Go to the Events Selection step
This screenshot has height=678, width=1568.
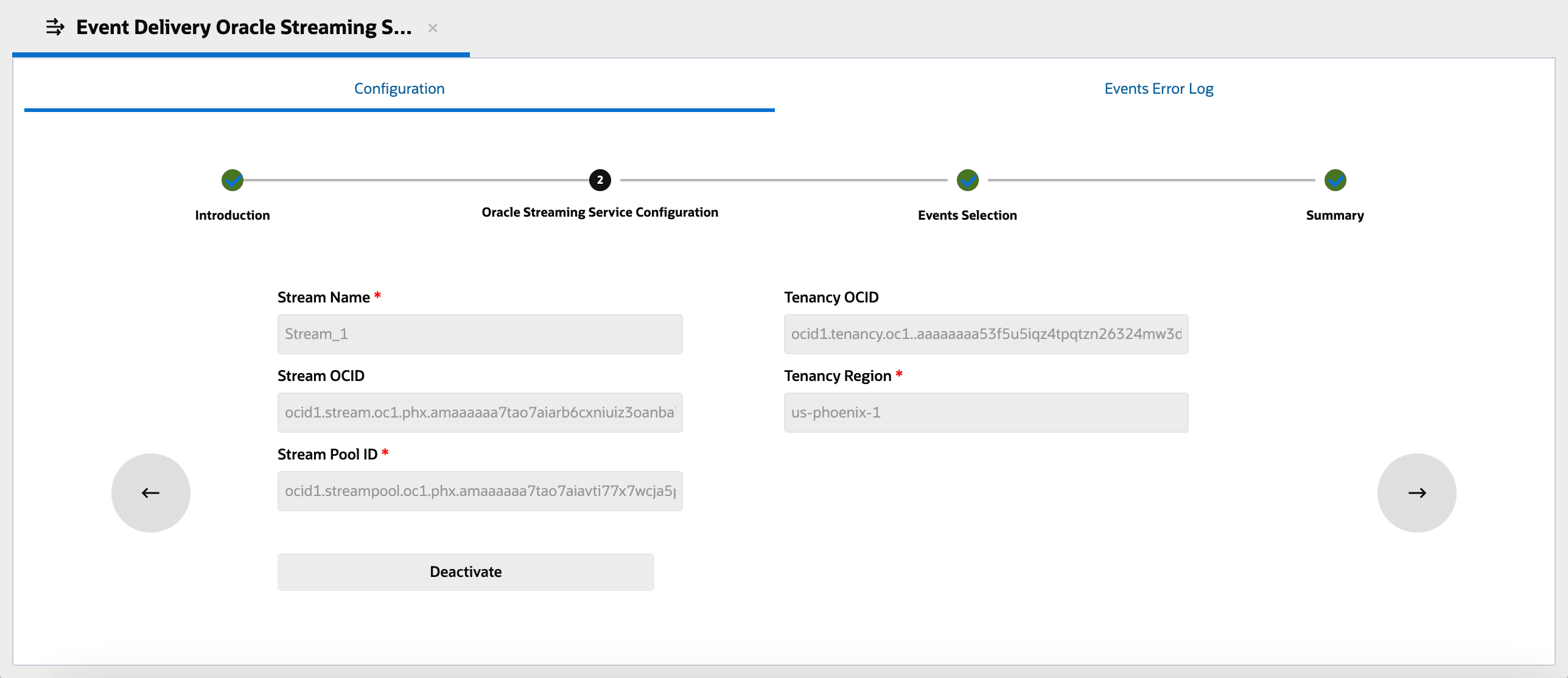pos(967,215)
